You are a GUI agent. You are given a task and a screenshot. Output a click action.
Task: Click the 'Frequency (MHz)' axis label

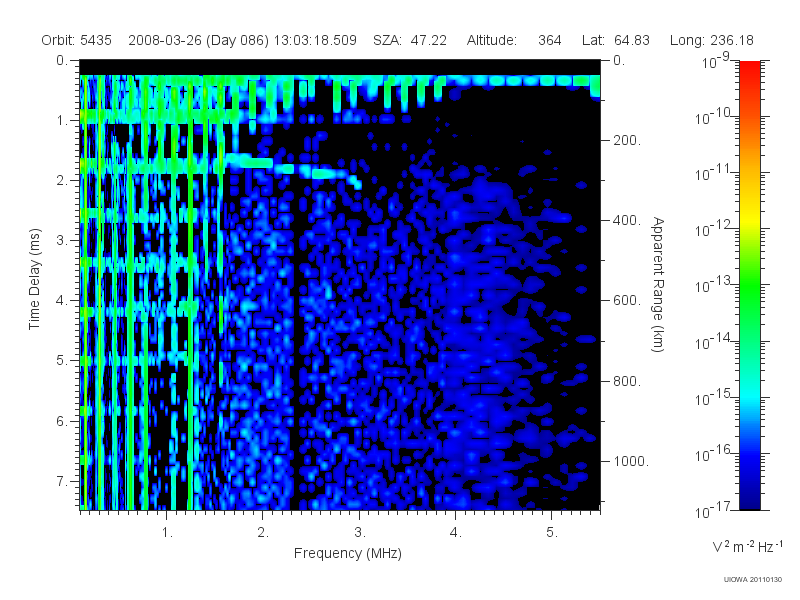tap(348, 553)
